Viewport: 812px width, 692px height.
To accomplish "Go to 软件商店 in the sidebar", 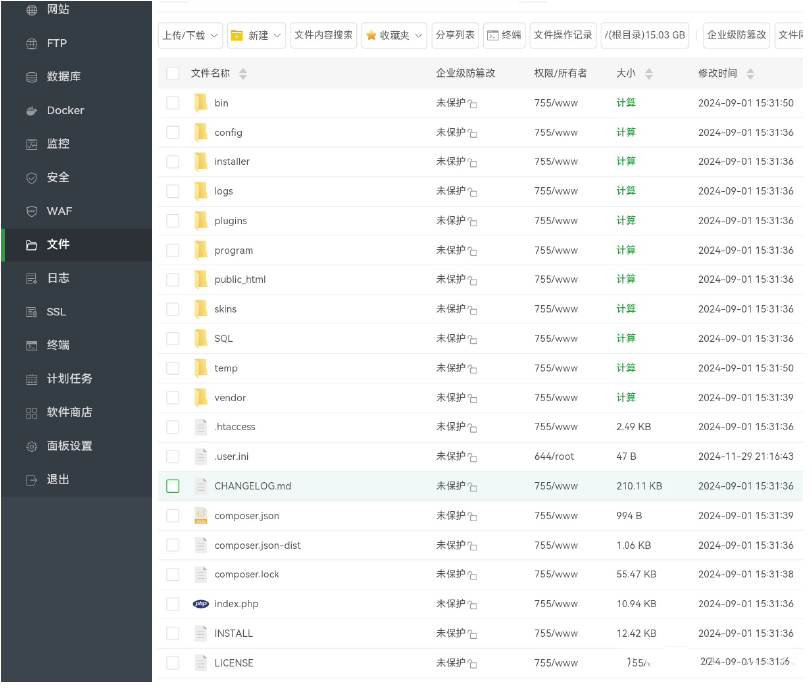I will point(69,412).
